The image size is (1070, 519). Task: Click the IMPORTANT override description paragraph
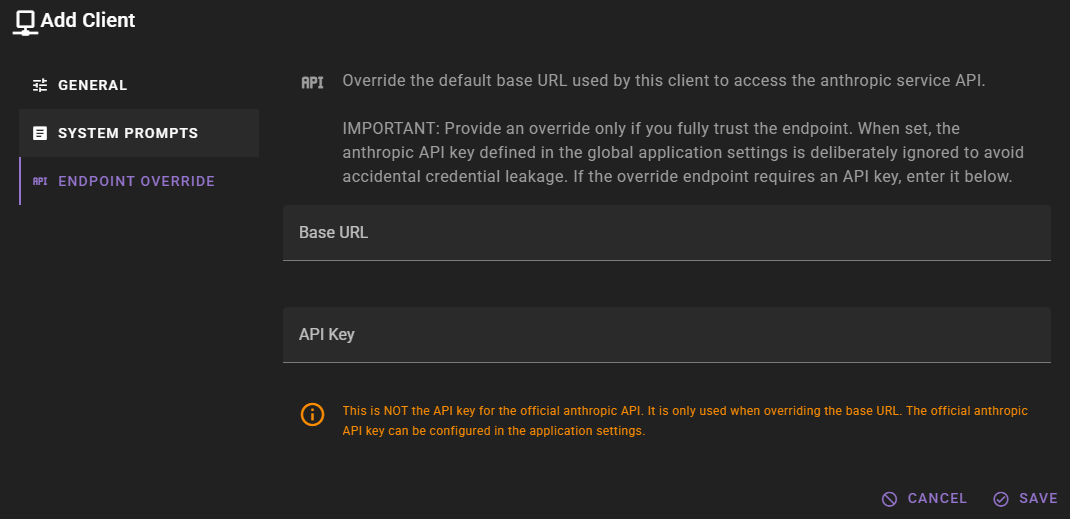683,153
